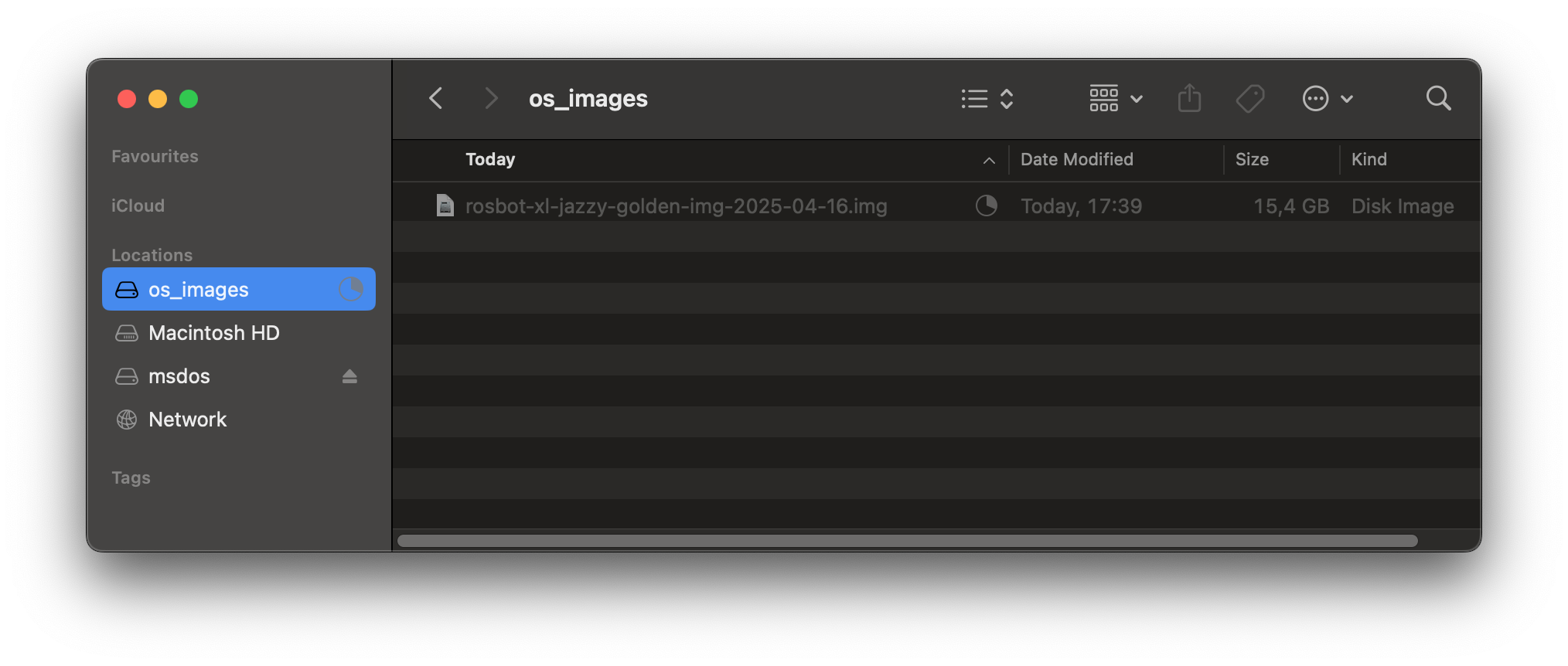This screenshot has width=1568, height=666.
Task: Open Network in sidebar
Action: [x=239, y=420]
